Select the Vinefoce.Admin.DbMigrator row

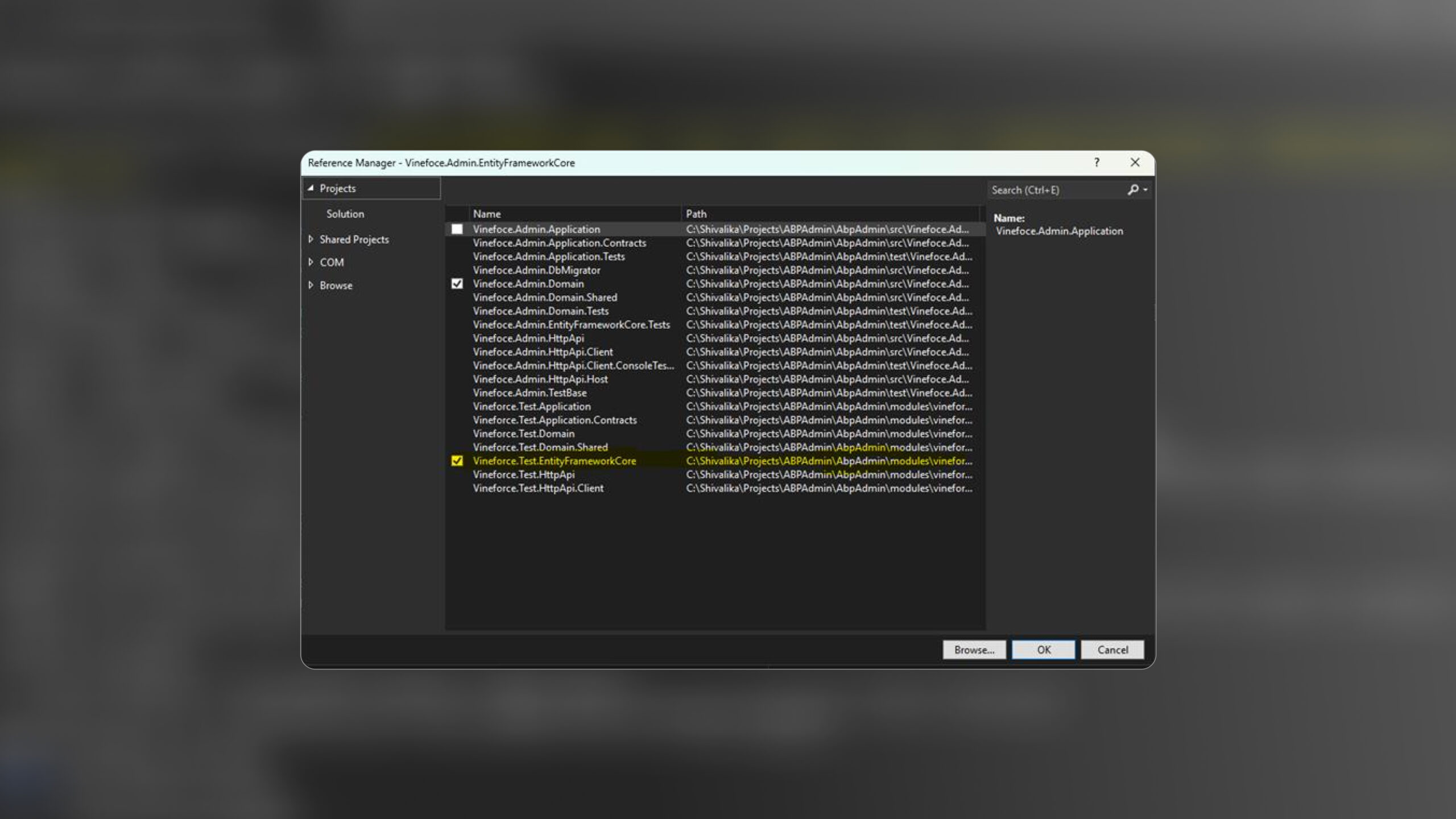click(715, 270)
